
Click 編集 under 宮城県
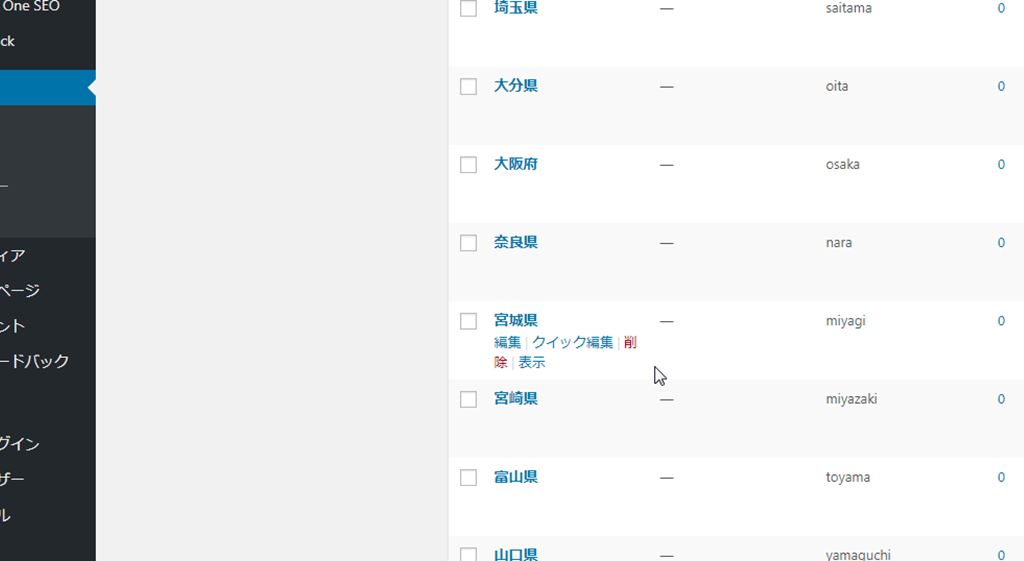point(507,342)
